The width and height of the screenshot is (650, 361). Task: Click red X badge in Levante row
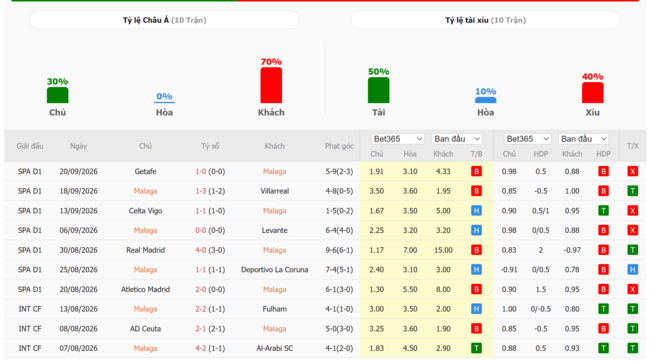633,230
